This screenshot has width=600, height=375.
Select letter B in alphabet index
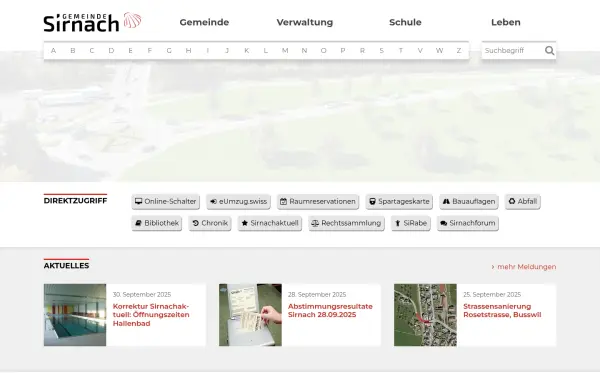click(73, 51)
